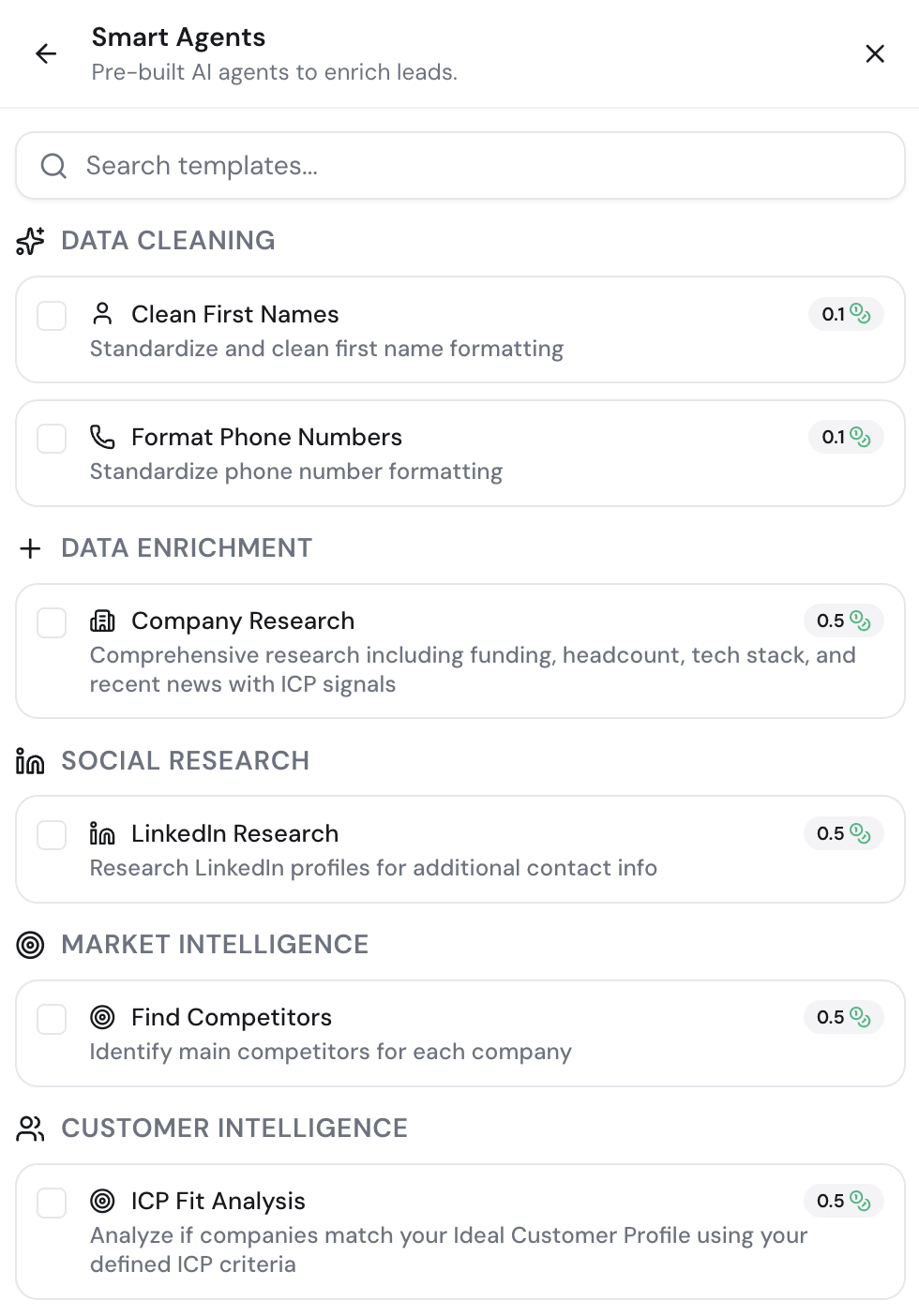
Task: Click the people icon next to CUSTOMER INTELLIGENCE
Action: pos(30,1129)
